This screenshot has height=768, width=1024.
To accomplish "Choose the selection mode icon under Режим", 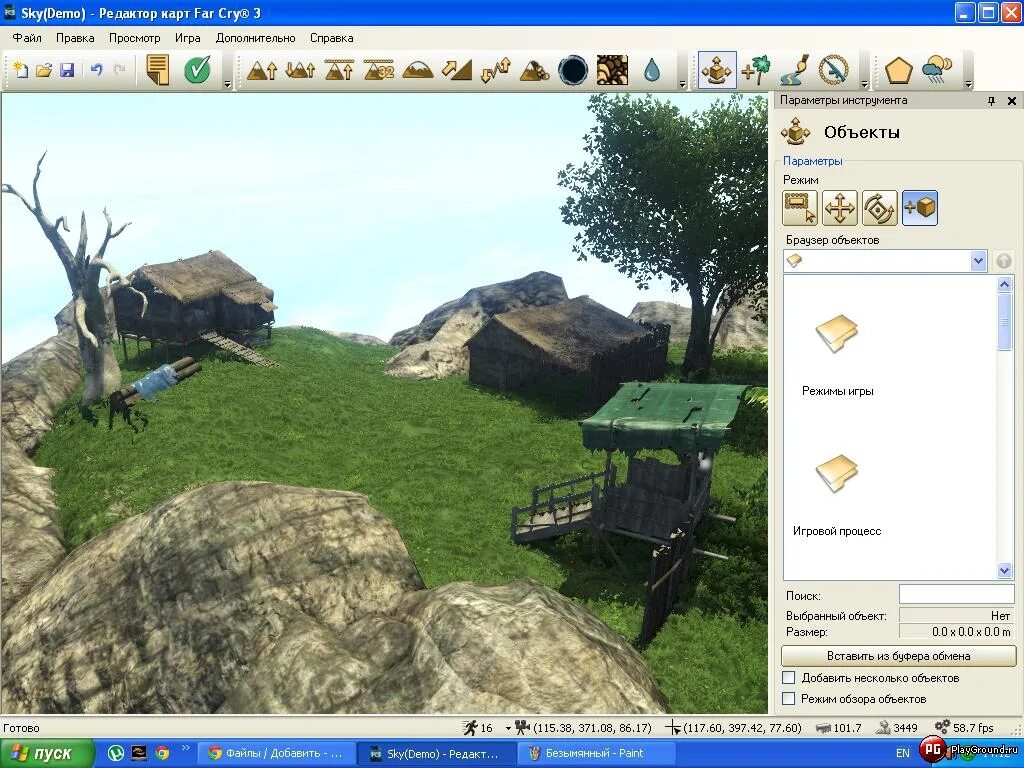I will point(800,208).
